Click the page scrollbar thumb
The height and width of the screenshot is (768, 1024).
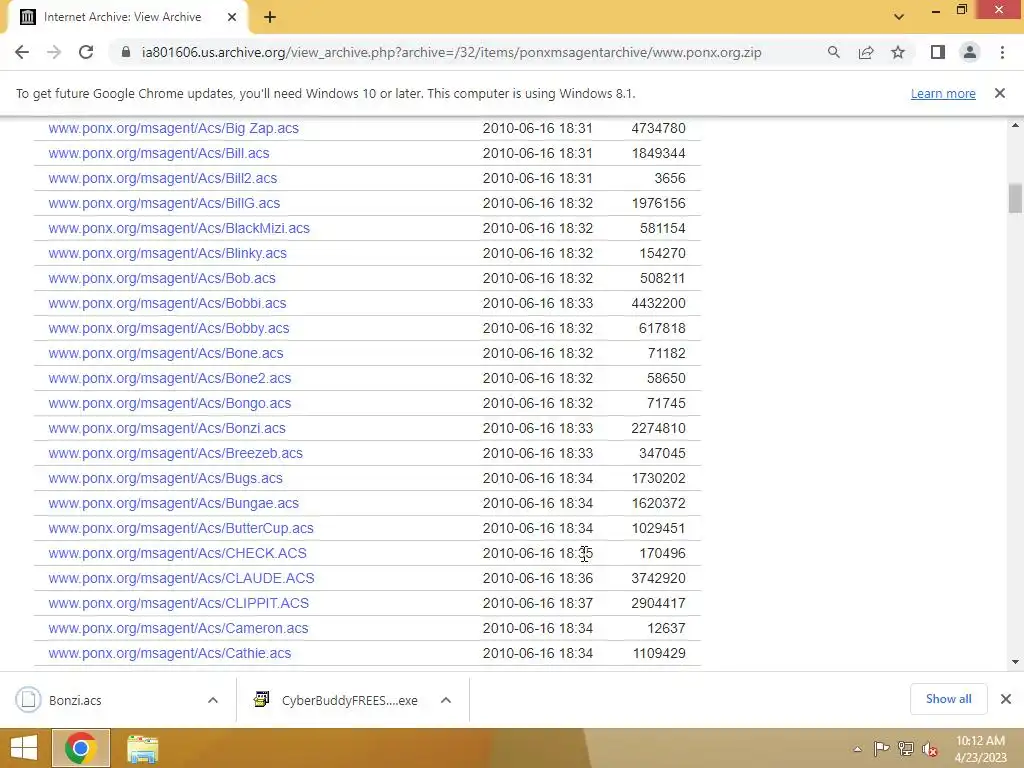pyautogui.click(x=1015, y=198)
